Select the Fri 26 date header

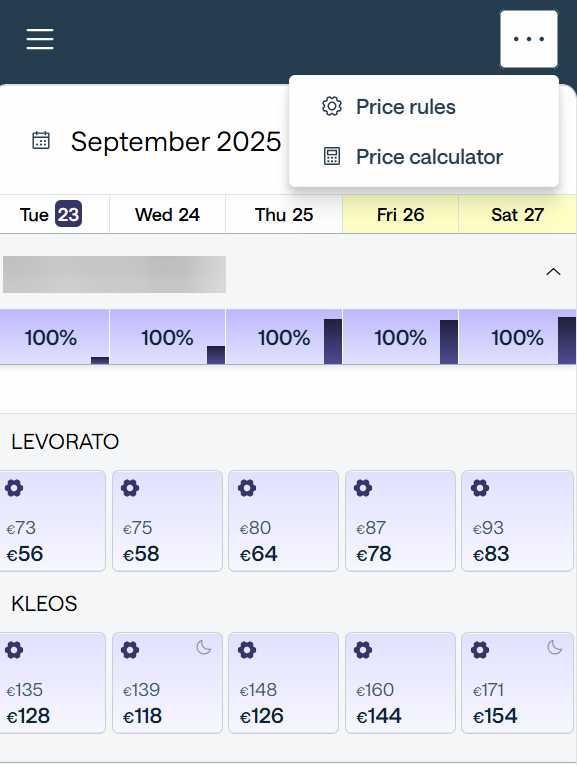click(x=400, y=214)
